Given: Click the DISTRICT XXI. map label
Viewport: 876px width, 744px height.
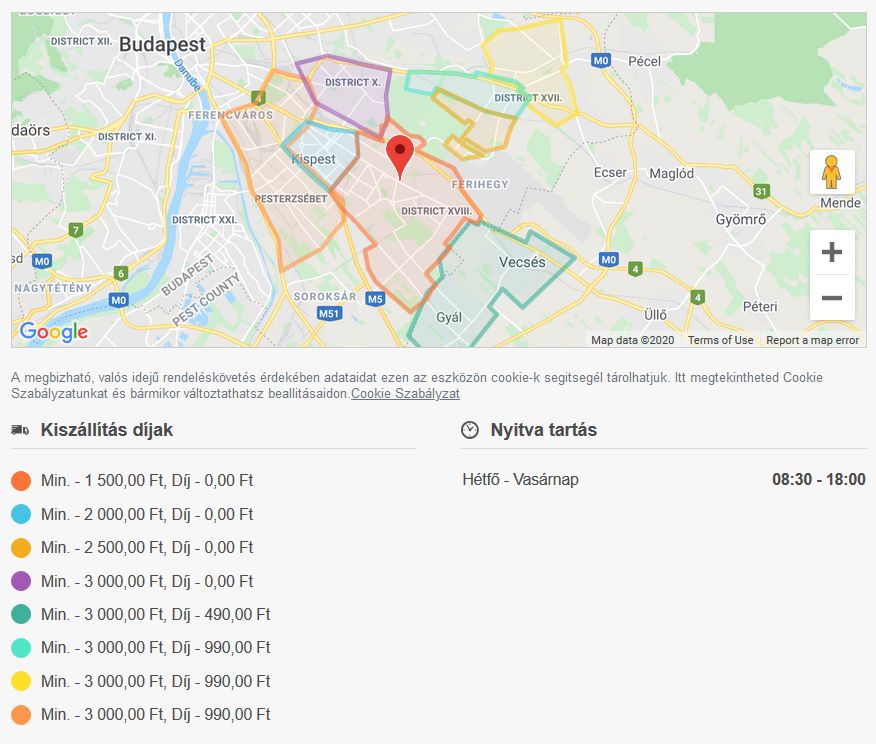Looking at the screenshot, I should tap(204, 220).
